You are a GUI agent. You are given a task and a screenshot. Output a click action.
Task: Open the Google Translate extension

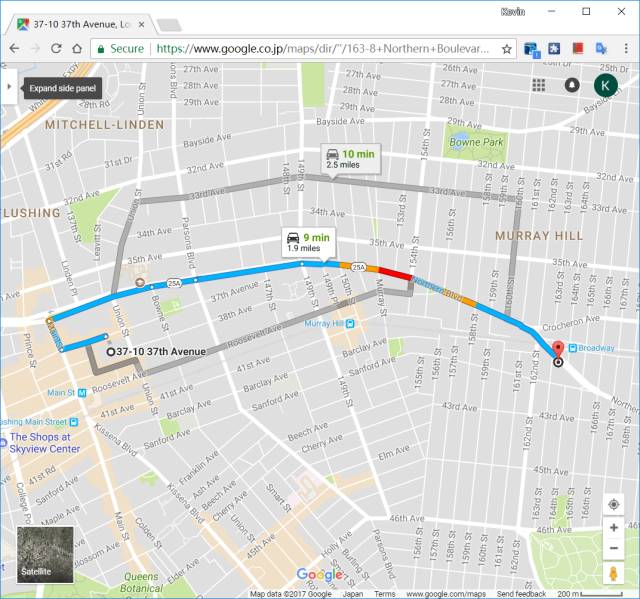(x=601, y=49)
